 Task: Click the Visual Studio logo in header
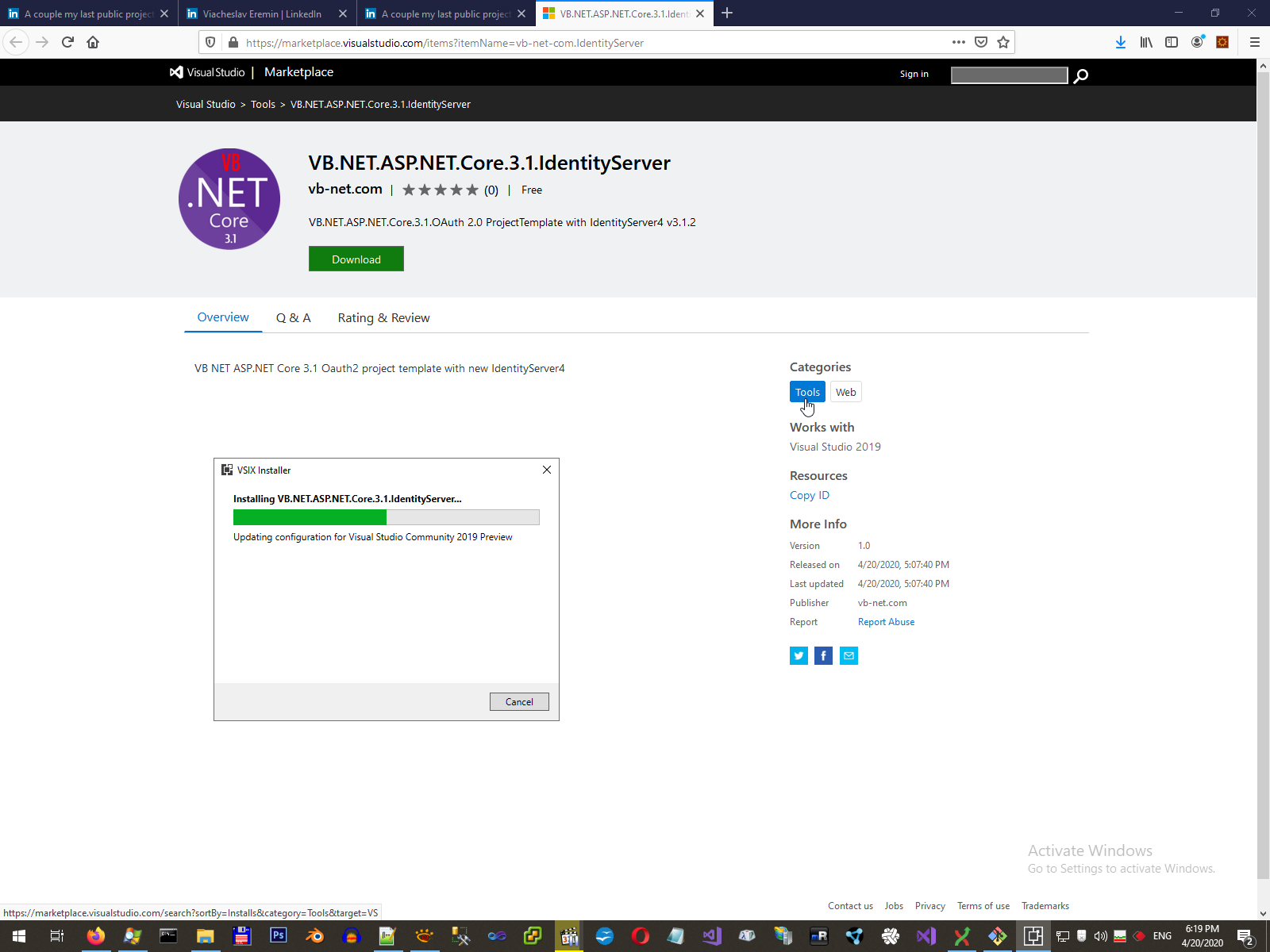coord(207,72)
